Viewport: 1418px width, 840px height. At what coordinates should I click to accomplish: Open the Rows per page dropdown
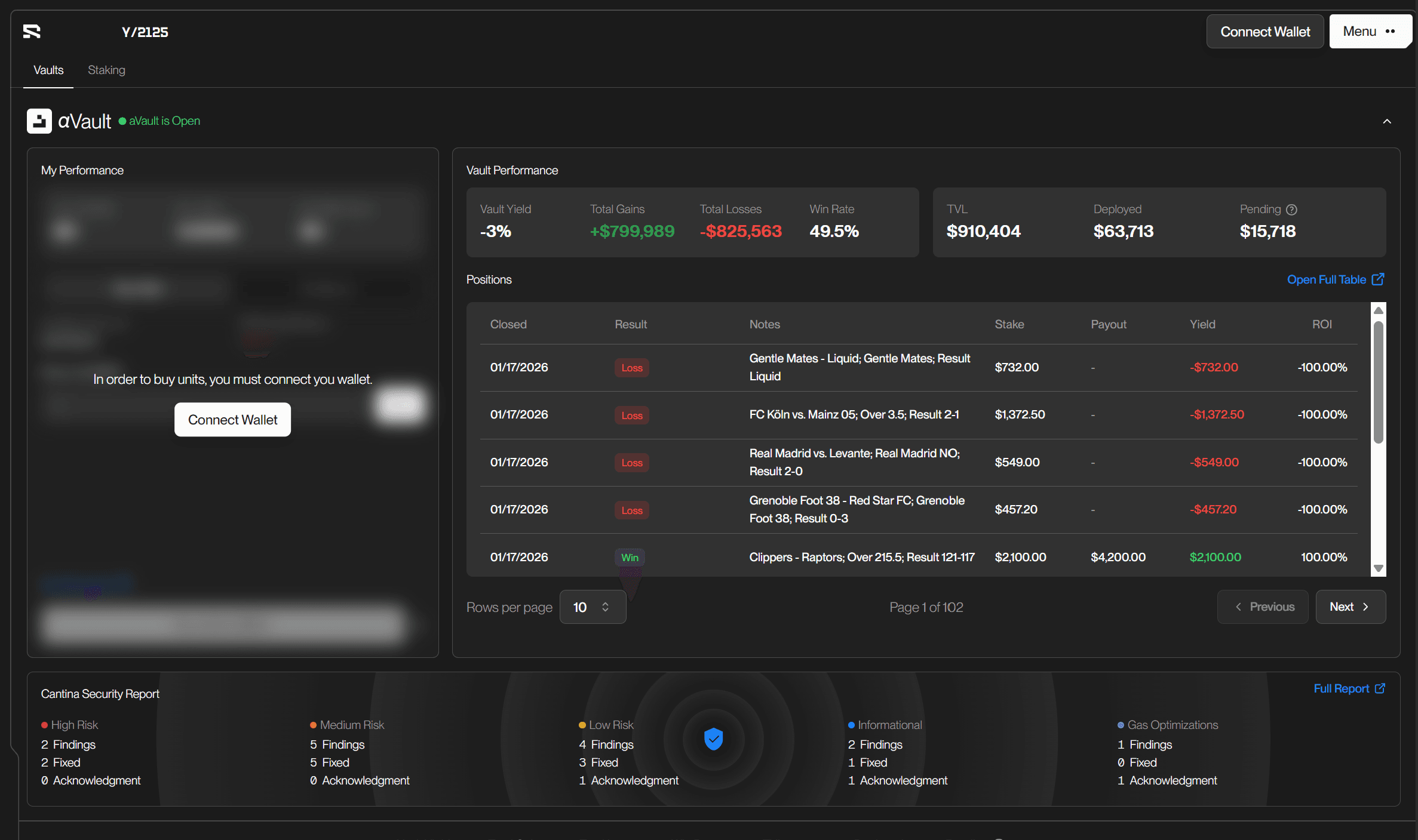click(x=592, y=607)
